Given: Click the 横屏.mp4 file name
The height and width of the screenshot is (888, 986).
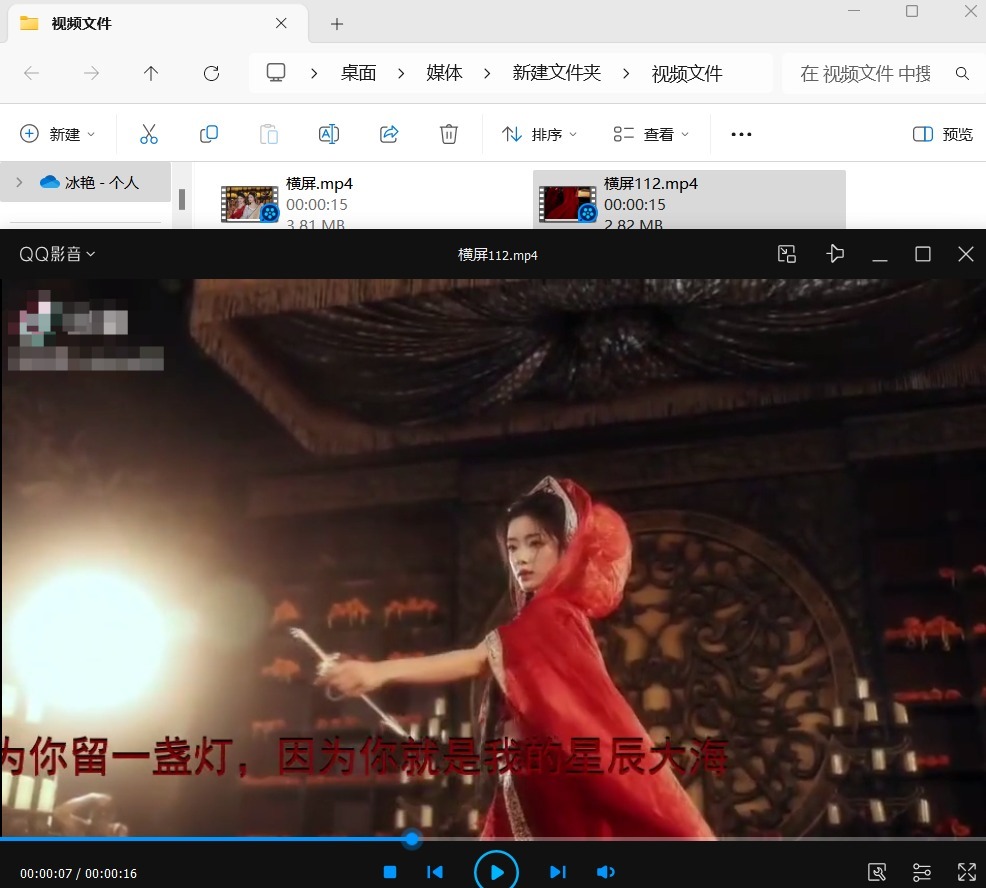Looking at the screenshot, I should [x=319, y=184].
